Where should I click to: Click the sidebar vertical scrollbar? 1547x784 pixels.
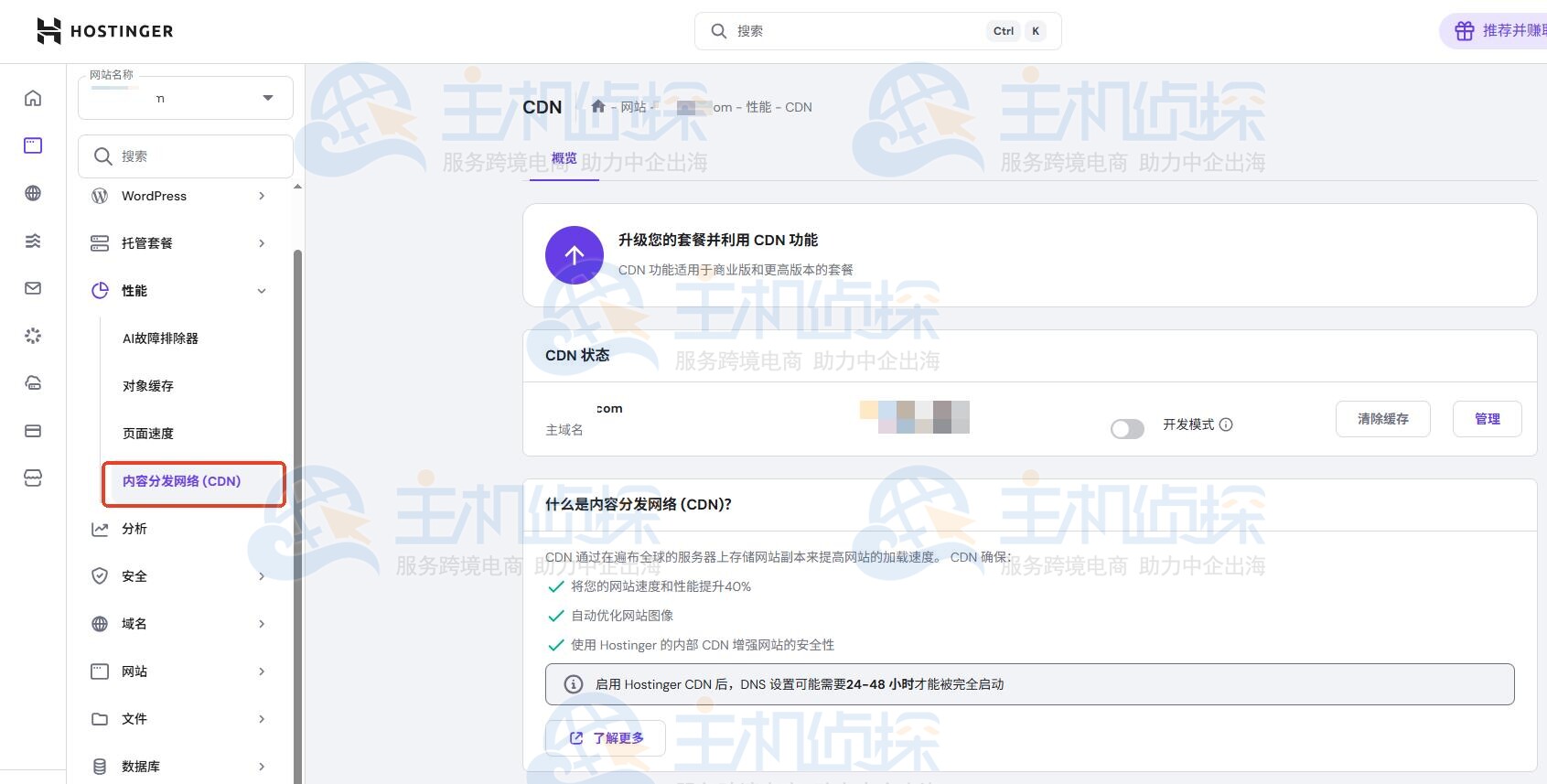coord(297,515)
